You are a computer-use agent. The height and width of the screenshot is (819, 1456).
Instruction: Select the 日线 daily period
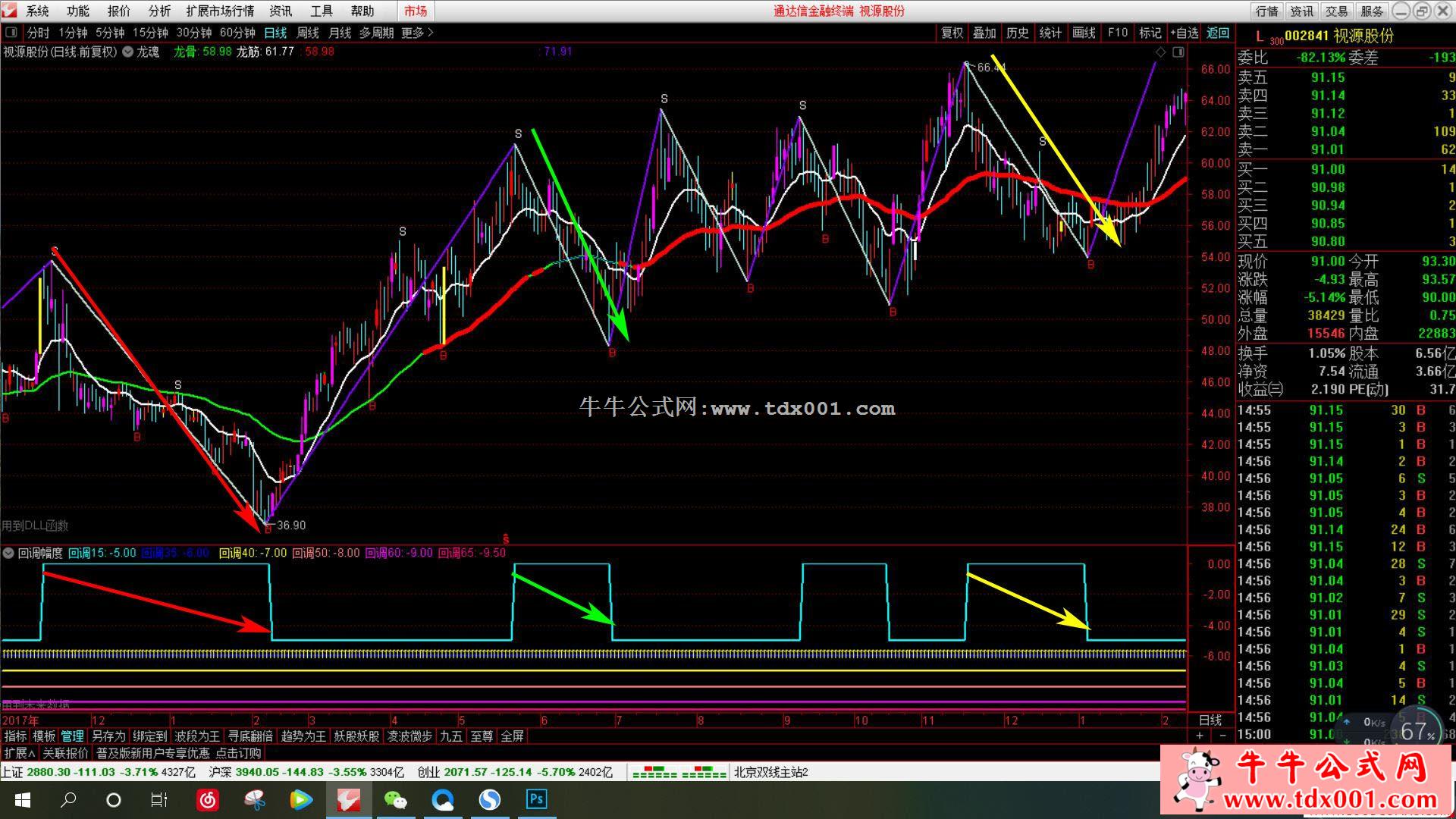click(x=275, y=33)
